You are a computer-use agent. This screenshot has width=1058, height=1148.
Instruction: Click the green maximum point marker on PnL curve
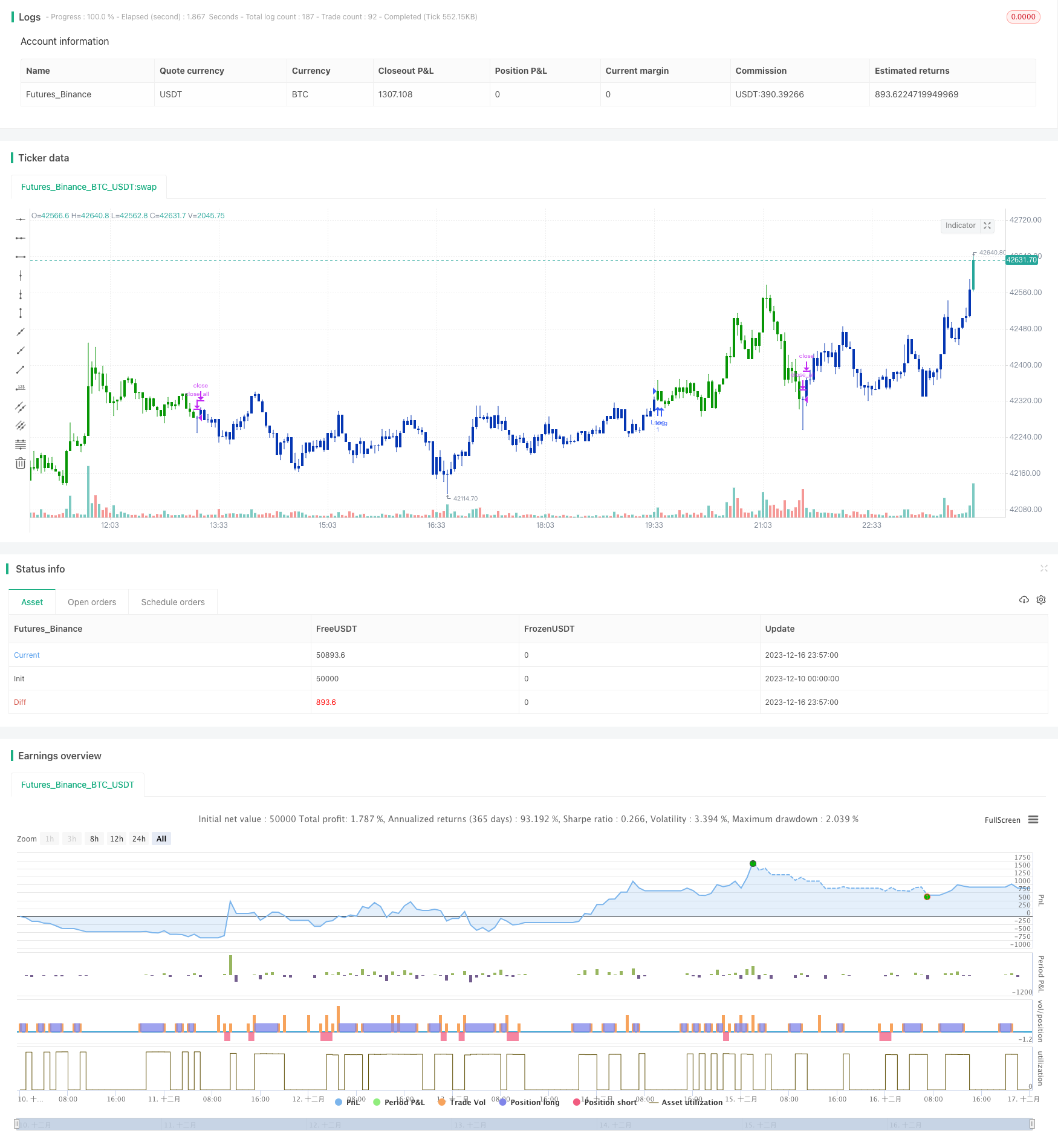[753, 863]
